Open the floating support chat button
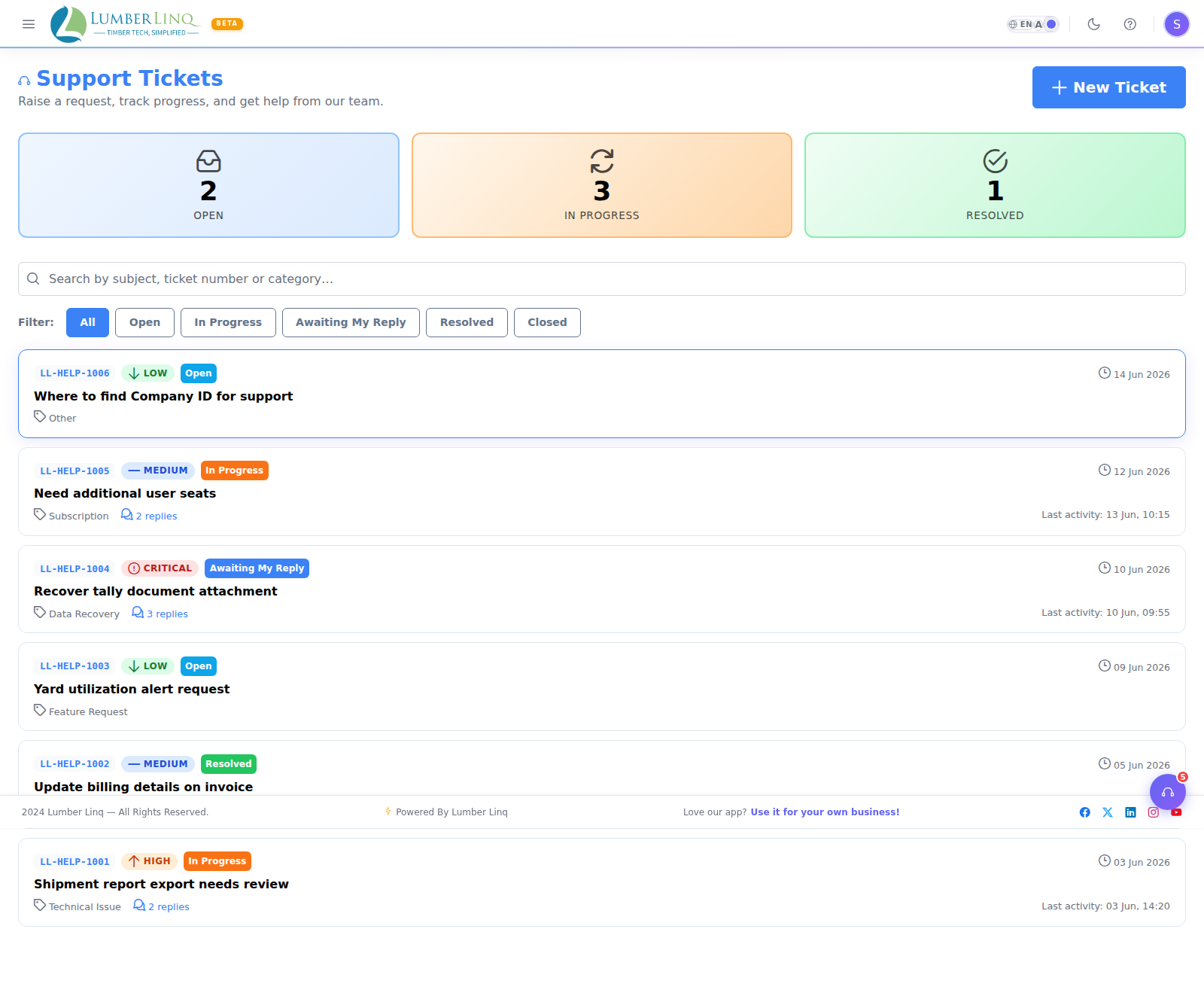Image resolution: width=1204 pixels, height=1002 pixels. click(x=1168, y=792)
